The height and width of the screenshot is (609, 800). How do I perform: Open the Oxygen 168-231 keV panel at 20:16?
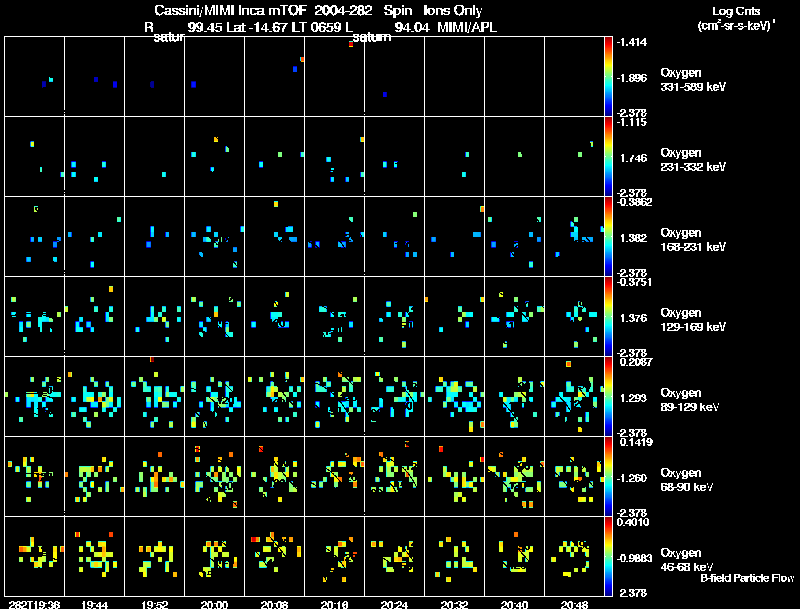[x=335, y=236]
